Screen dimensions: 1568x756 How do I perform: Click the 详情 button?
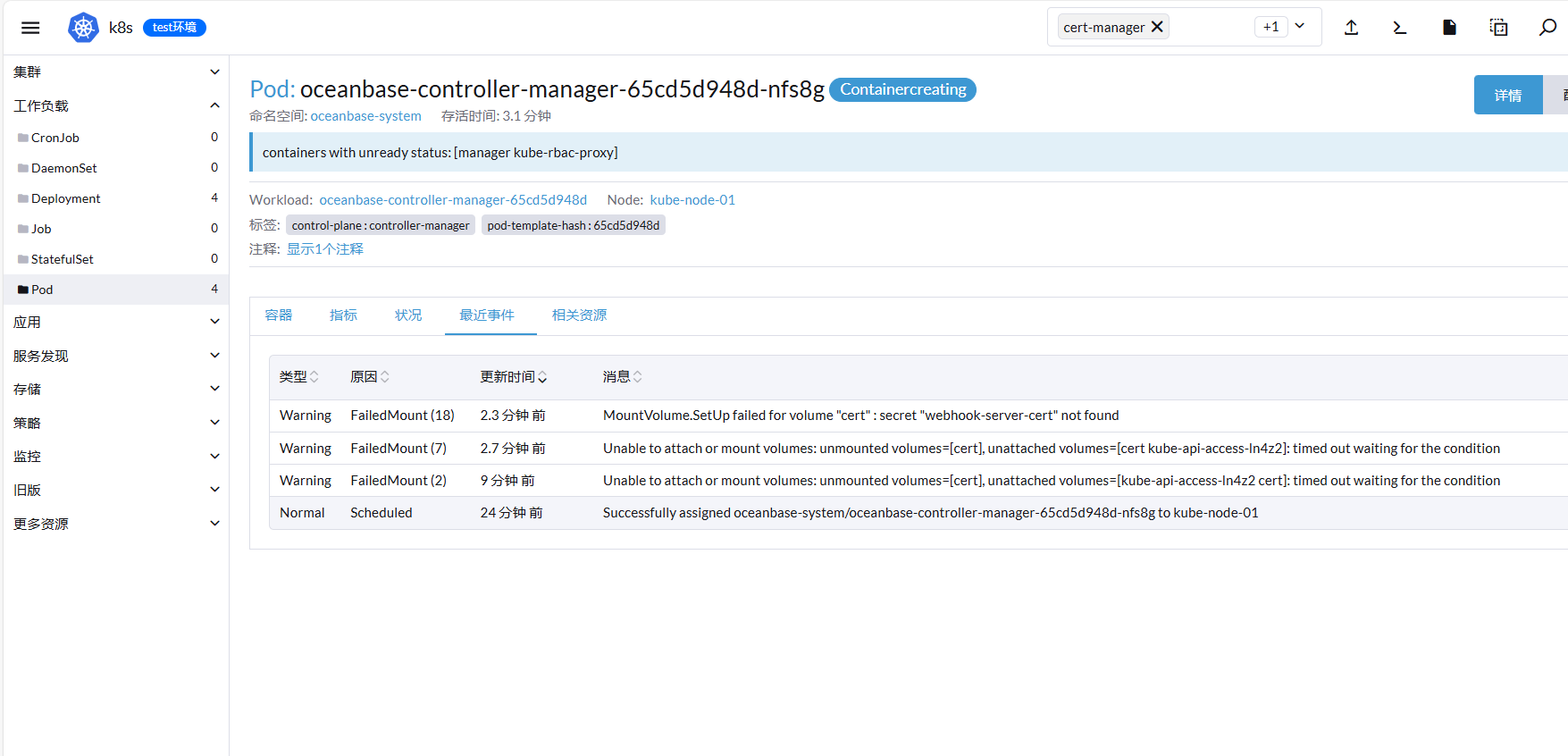[1508, 95]
